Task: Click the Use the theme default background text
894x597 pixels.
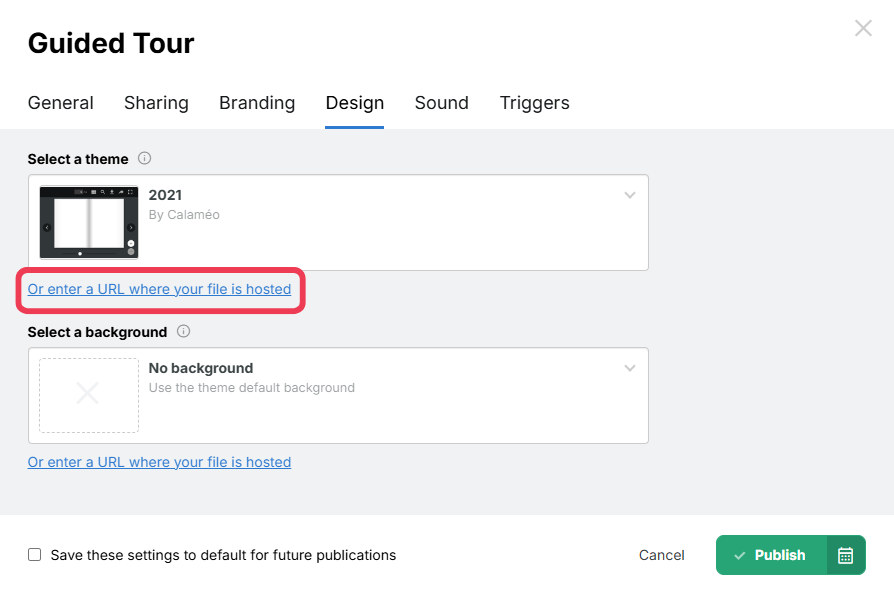Action: click(x=252, y=388)
